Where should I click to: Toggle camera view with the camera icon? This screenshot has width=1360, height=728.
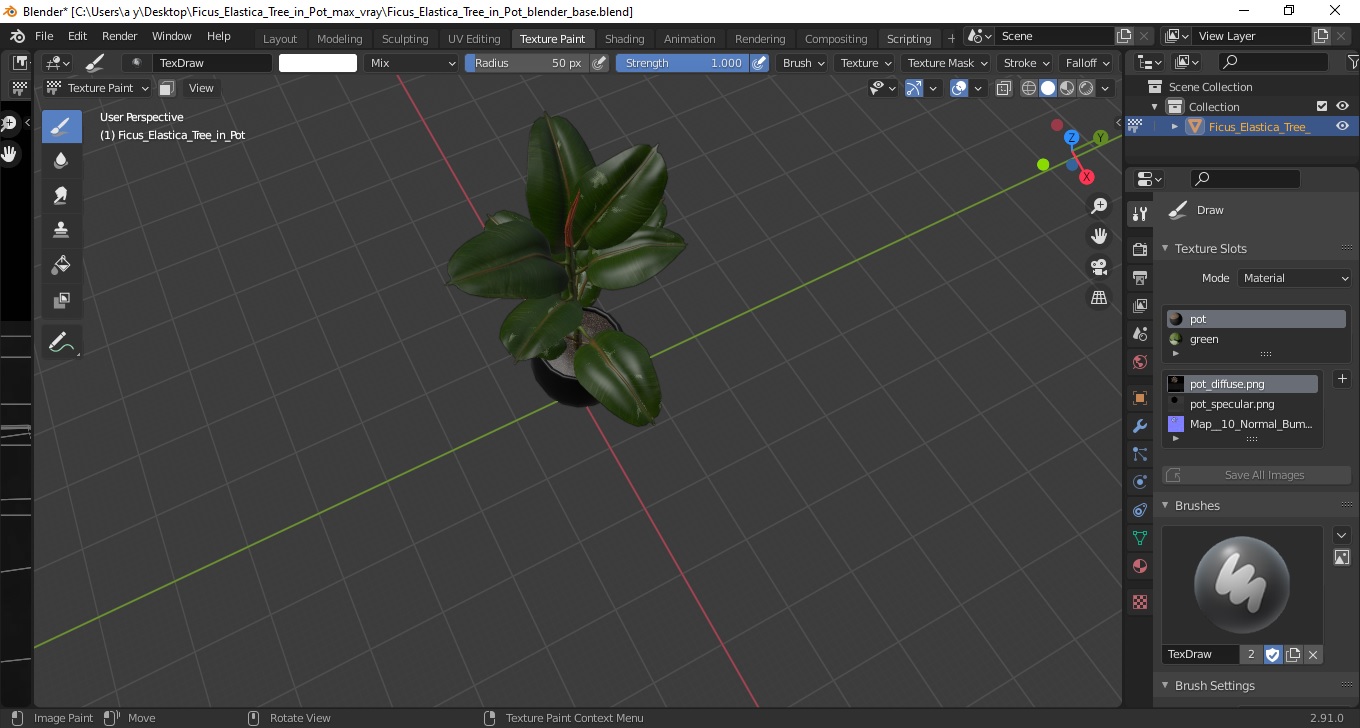1099,267
